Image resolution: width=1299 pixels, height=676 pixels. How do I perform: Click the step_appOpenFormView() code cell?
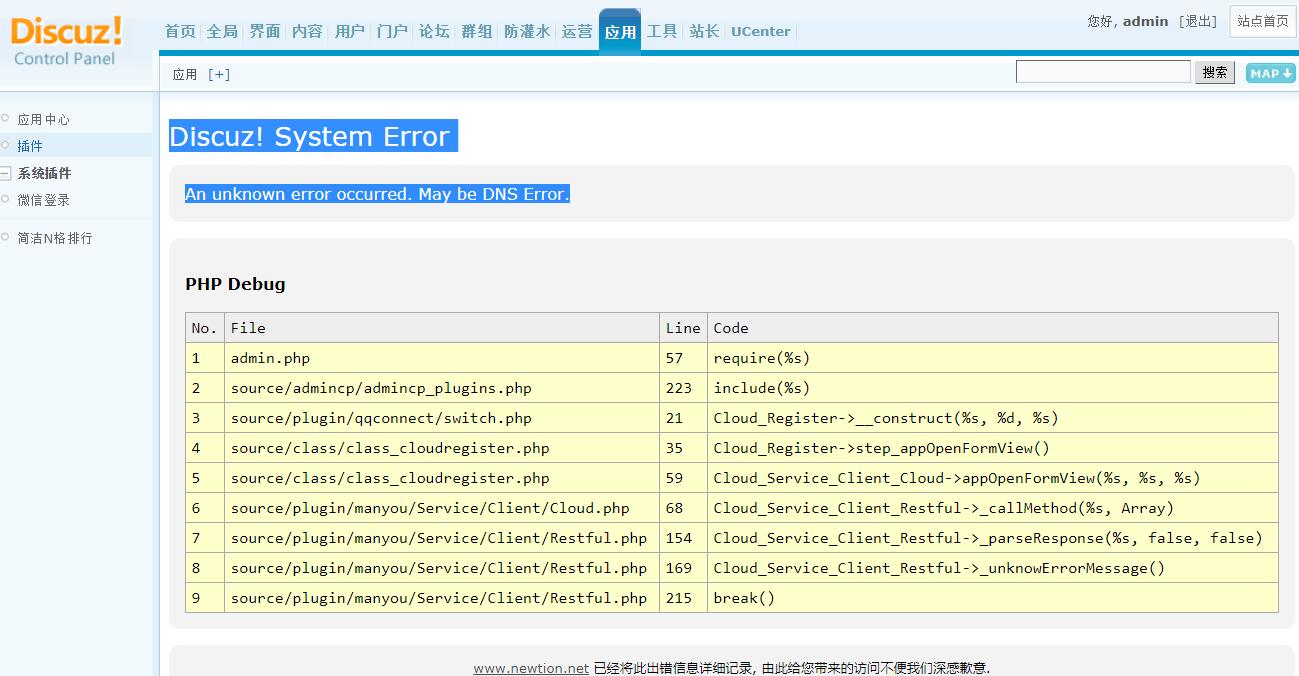(993, 448)
